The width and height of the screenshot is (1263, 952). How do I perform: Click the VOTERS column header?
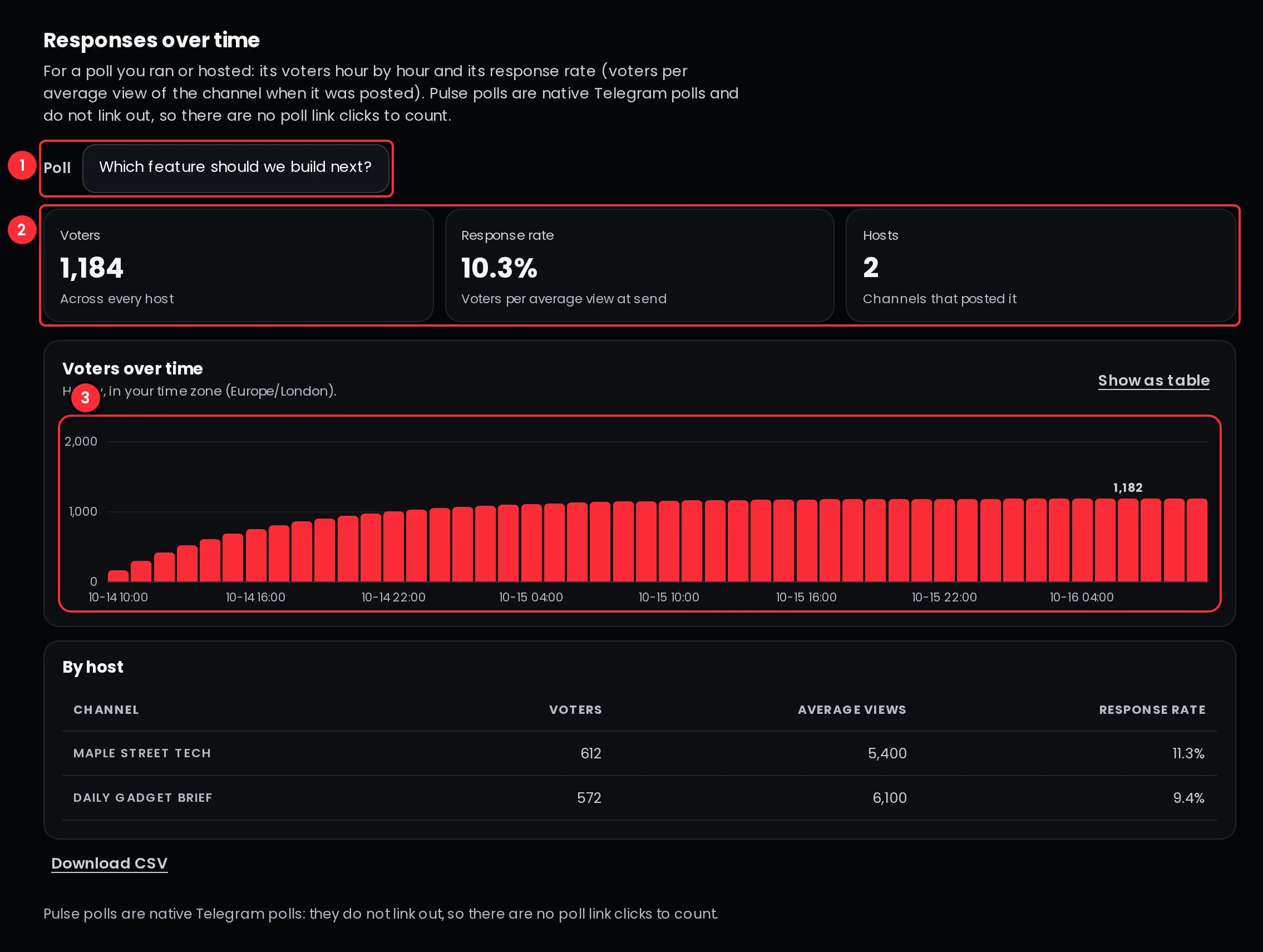click(575, 710)
